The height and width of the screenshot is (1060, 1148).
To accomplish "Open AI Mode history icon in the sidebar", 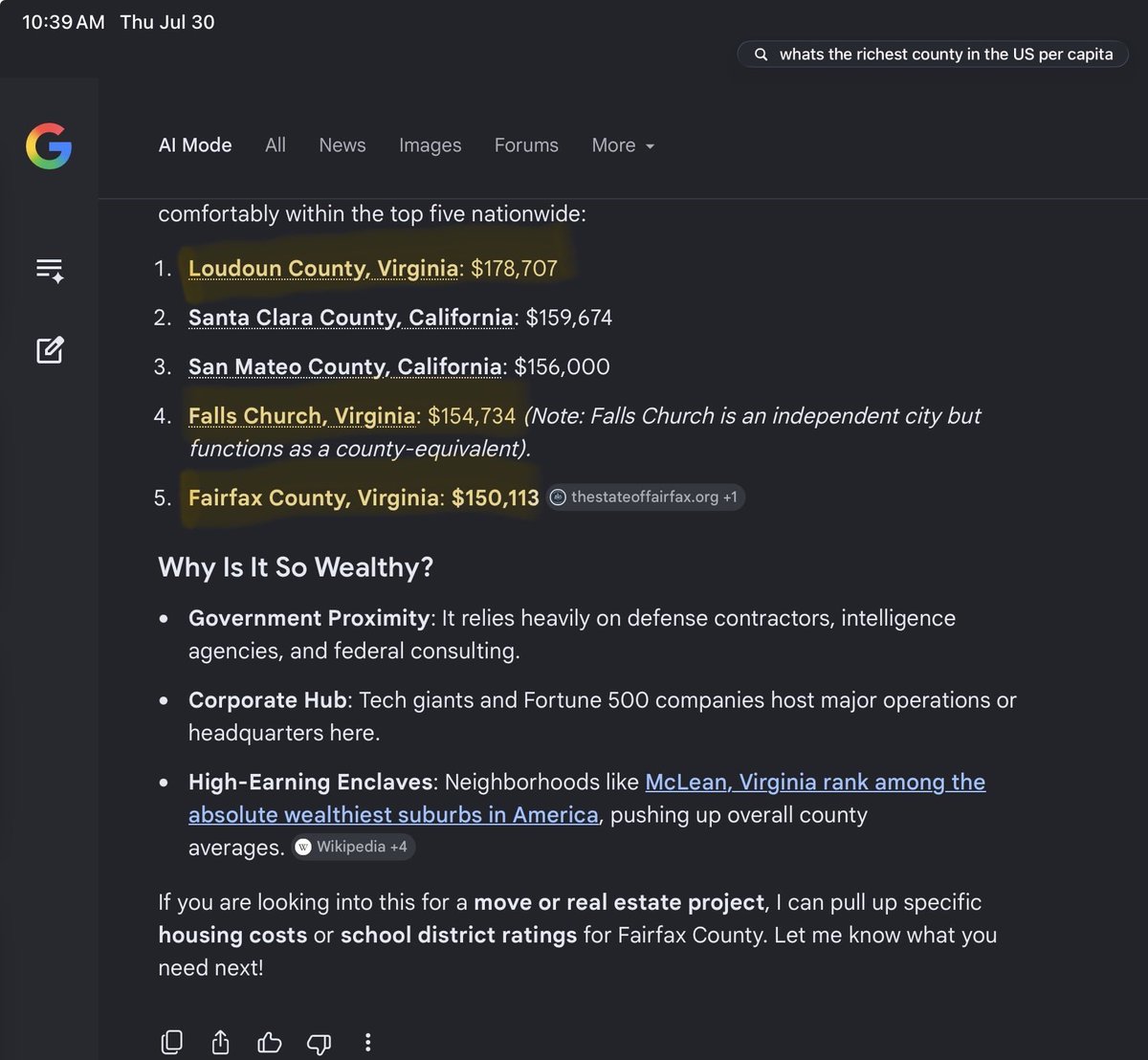I will pos(50,271).
